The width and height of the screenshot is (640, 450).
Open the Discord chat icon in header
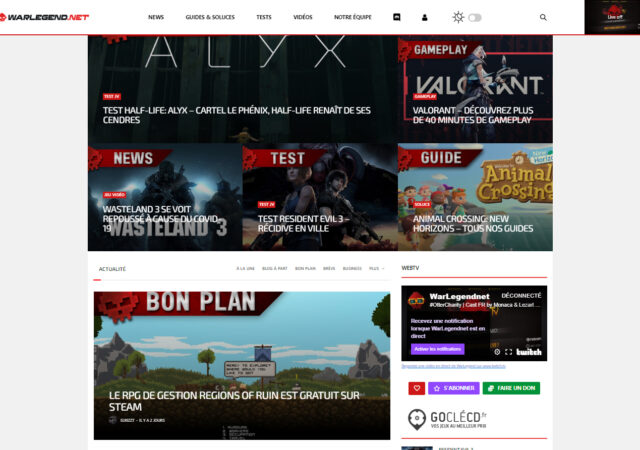click(x=397, y=17)
